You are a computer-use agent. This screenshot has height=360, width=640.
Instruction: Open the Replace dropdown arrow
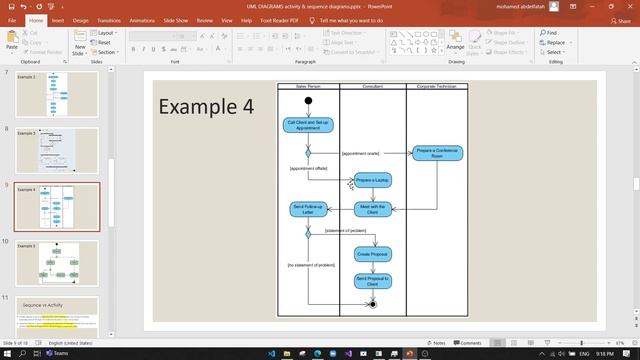(x=571, y=42)
